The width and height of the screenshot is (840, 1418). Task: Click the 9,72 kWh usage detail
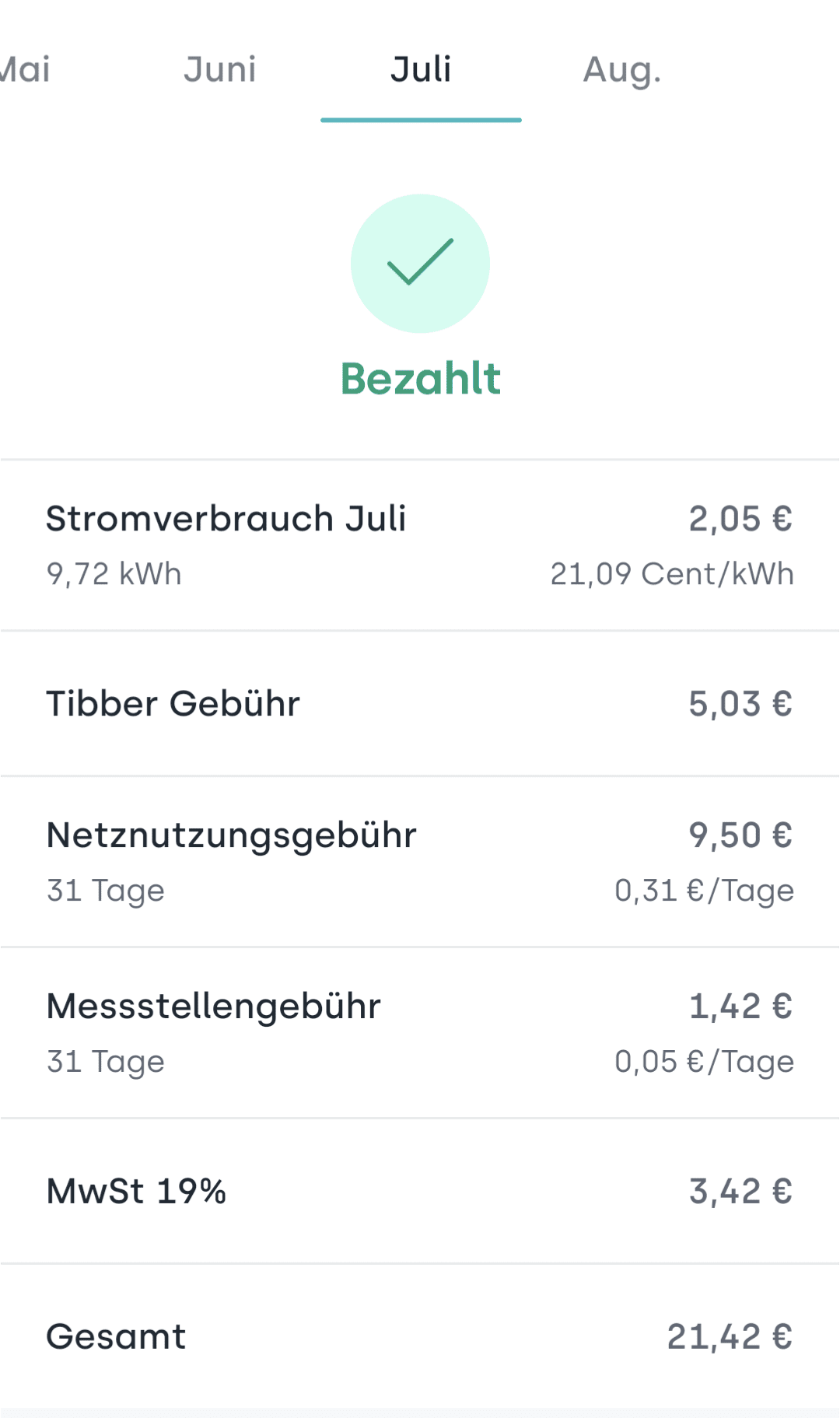pyautogui.click(x=114, y=574)
